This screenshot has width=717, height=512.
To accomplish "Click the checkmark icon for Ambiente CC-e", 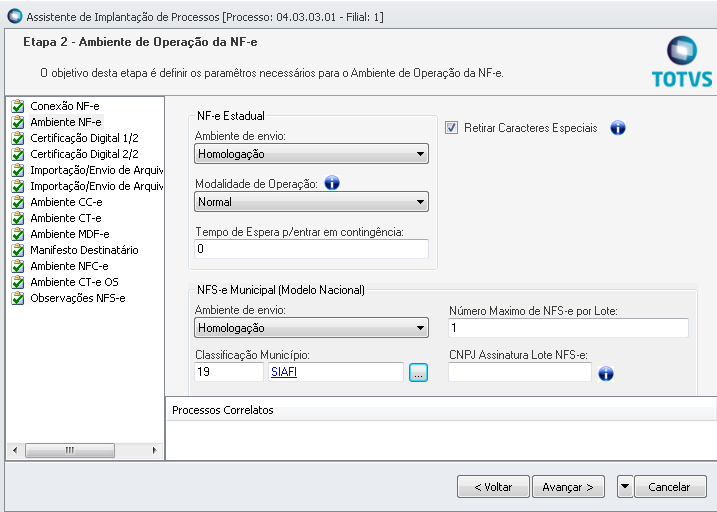I will (18, 202).
